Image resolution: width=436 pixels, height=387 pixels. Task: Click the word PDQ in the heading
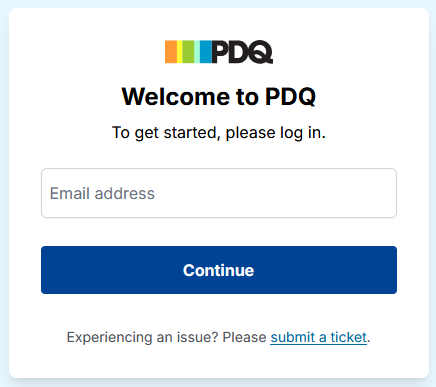pyautogui.click(x=290, y=97)
